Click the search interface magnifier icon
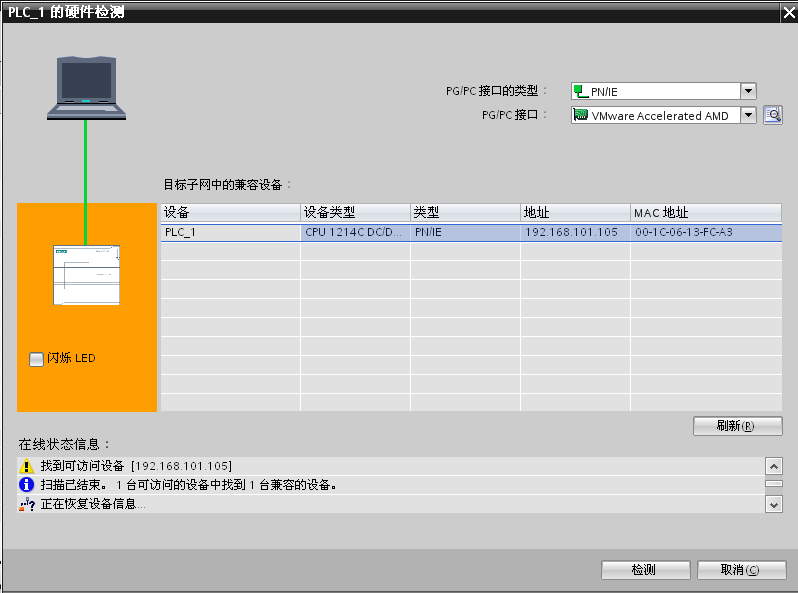798x593 pixels. (773, 115)
